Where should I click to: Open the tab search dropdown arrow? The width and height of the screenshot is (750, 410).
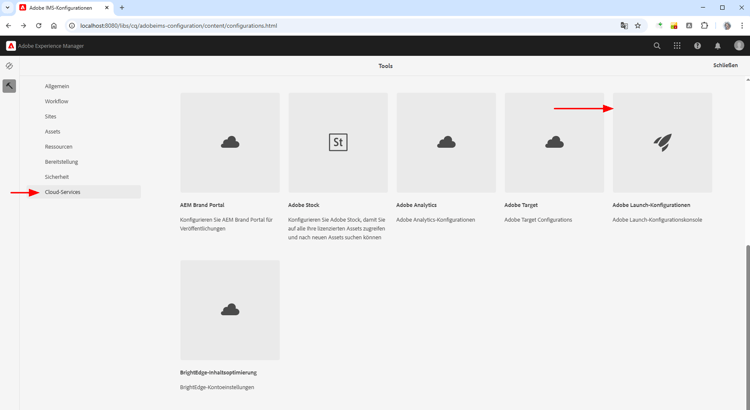pyautogui.click(x=8, y=8)
